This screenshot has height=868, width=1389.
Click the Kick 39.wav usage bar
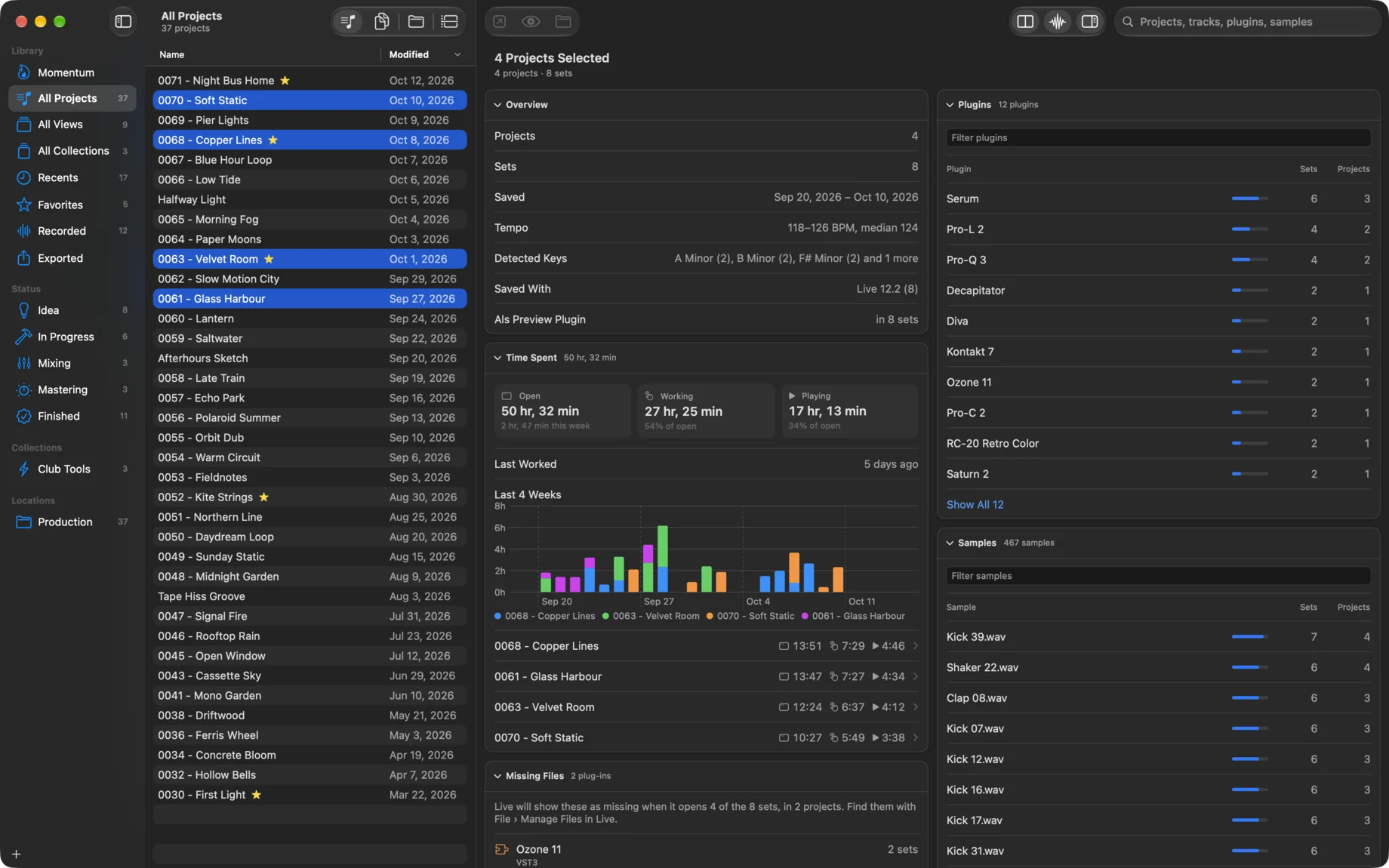1249,637
